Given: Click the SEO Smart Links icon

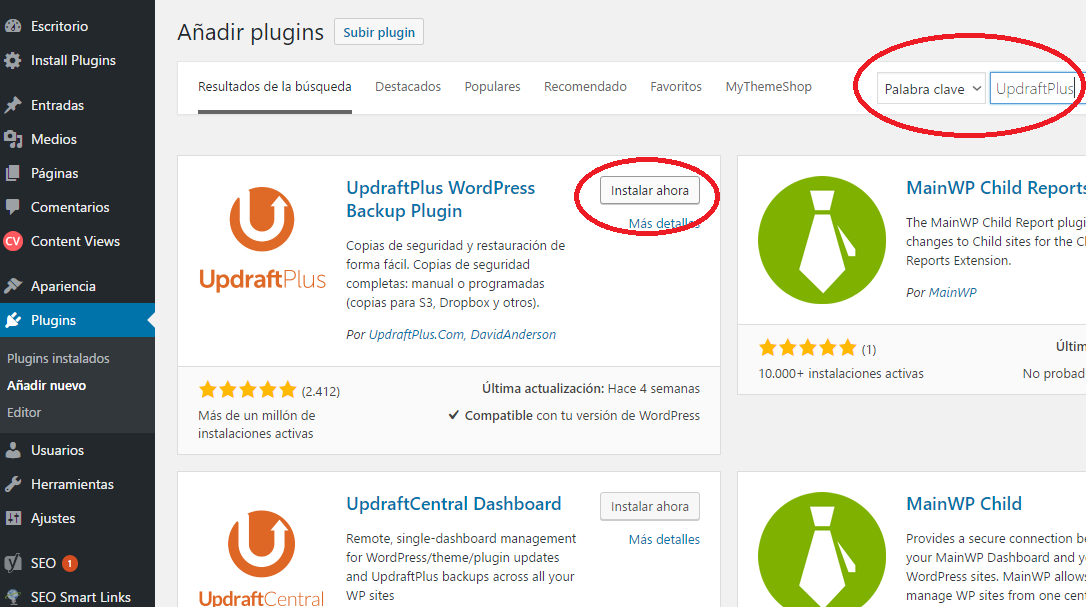Looking at the screenshot, I should point(12,597).
